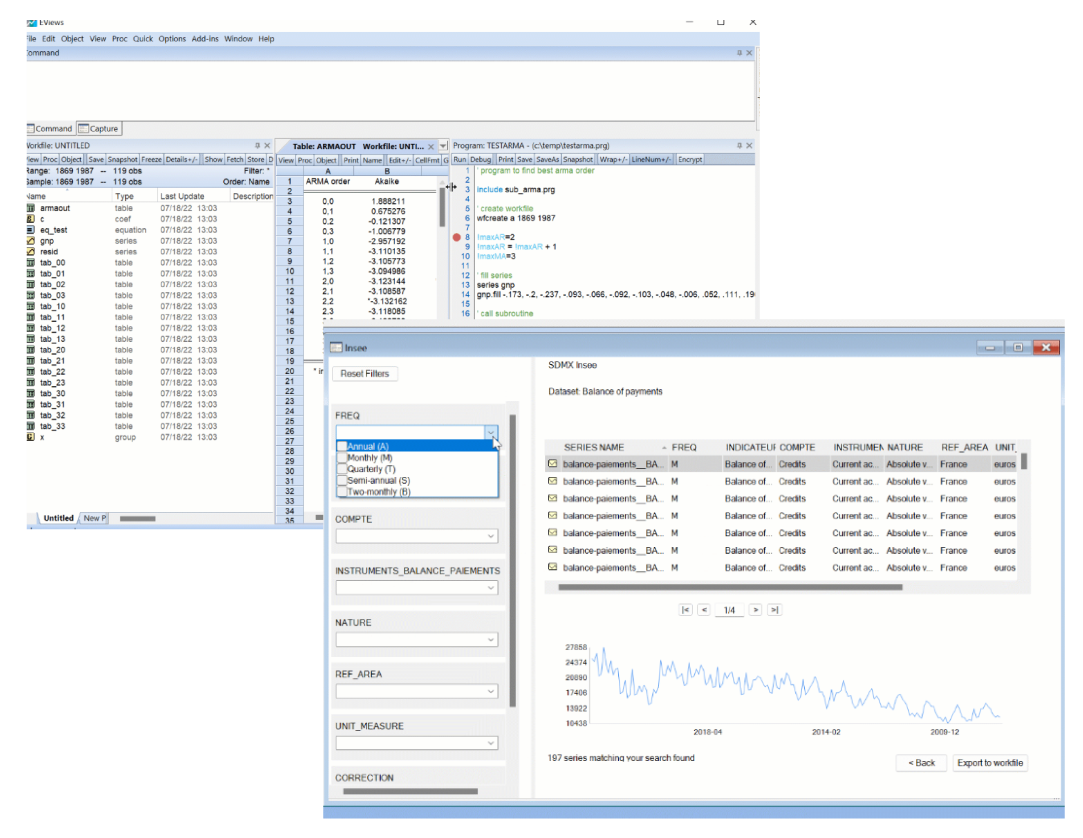The height and width of the screenshot is (838, 1083).
Task: Click the Back button in Insee dialog
Action: tap(921, 763)
